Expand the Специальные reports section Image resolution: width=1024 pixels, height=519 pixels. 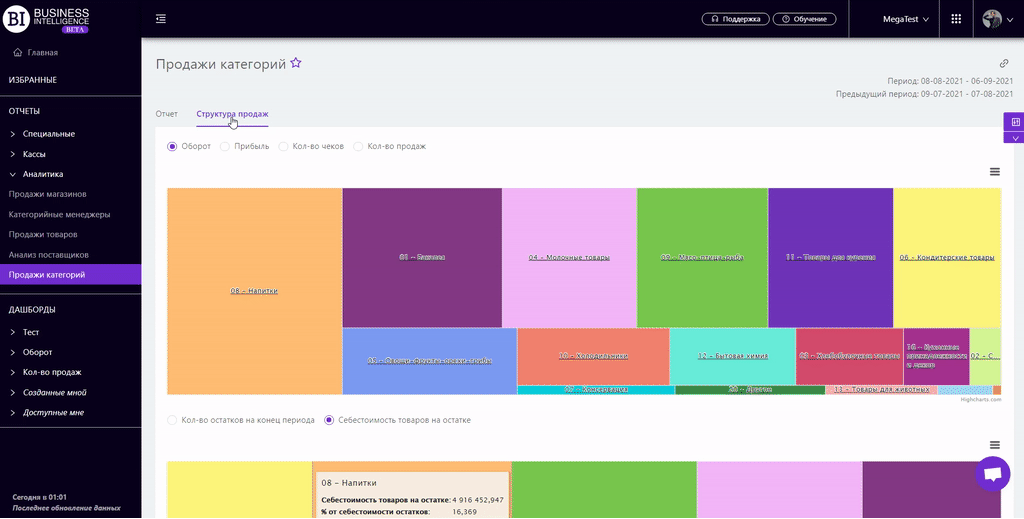click(48, 133)
